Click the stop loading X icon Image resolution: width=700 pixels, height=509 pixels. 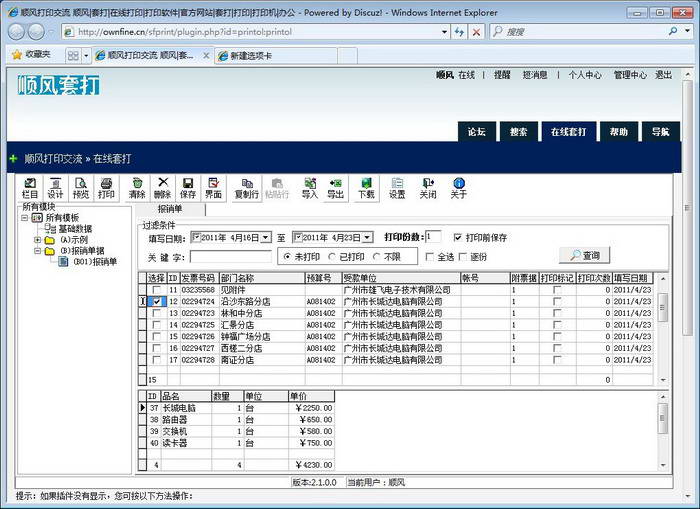coord(476,32)
